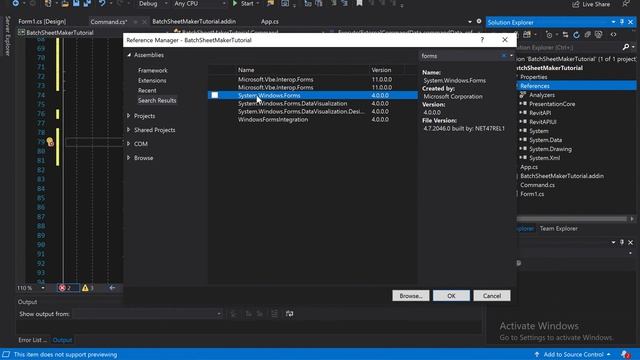Switch to BatchSheetMakerTutorial.addin tab
640x360 pixels.
click(194, 21)
